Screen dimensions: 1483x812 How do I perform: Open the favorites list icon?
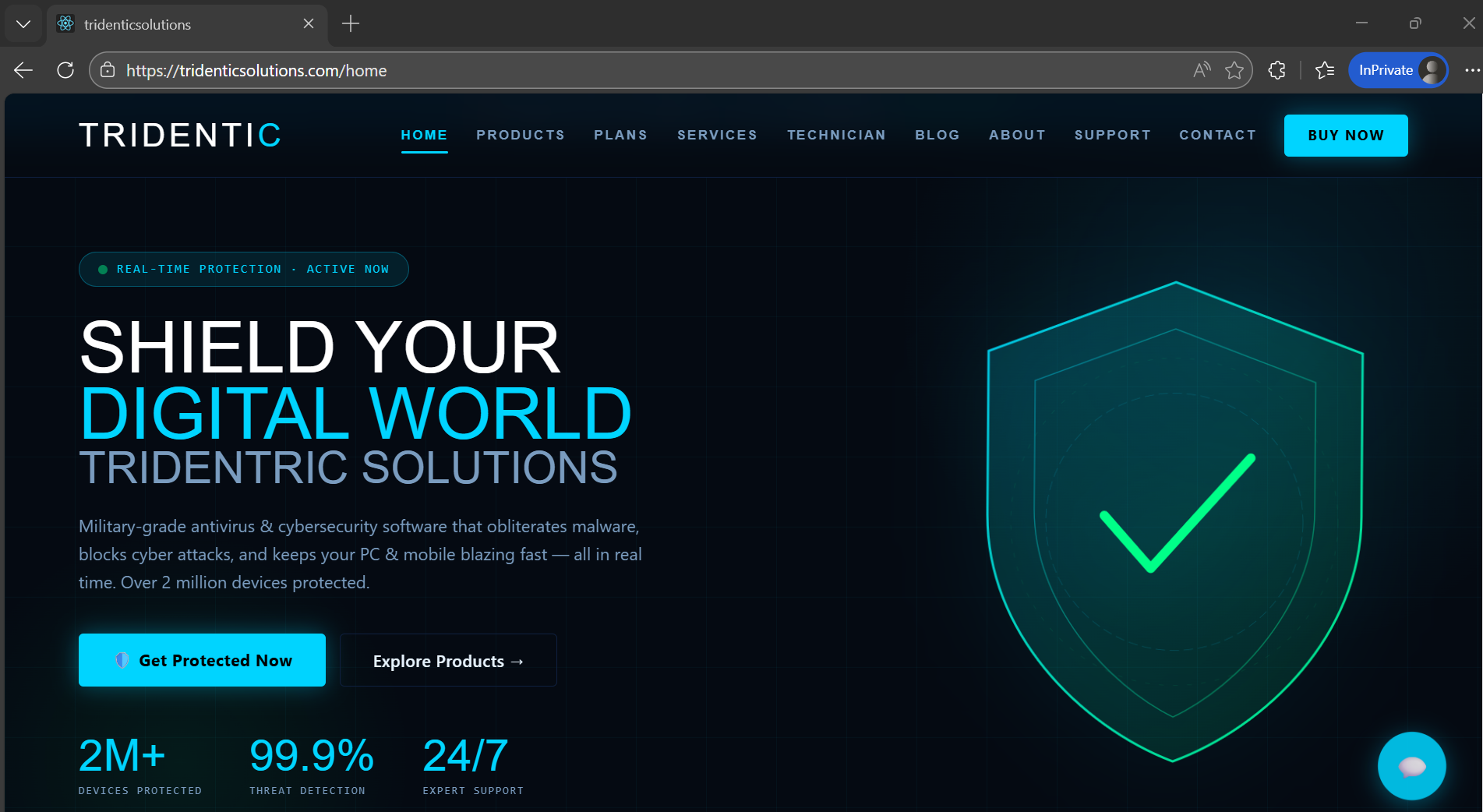click(1324, 70)
